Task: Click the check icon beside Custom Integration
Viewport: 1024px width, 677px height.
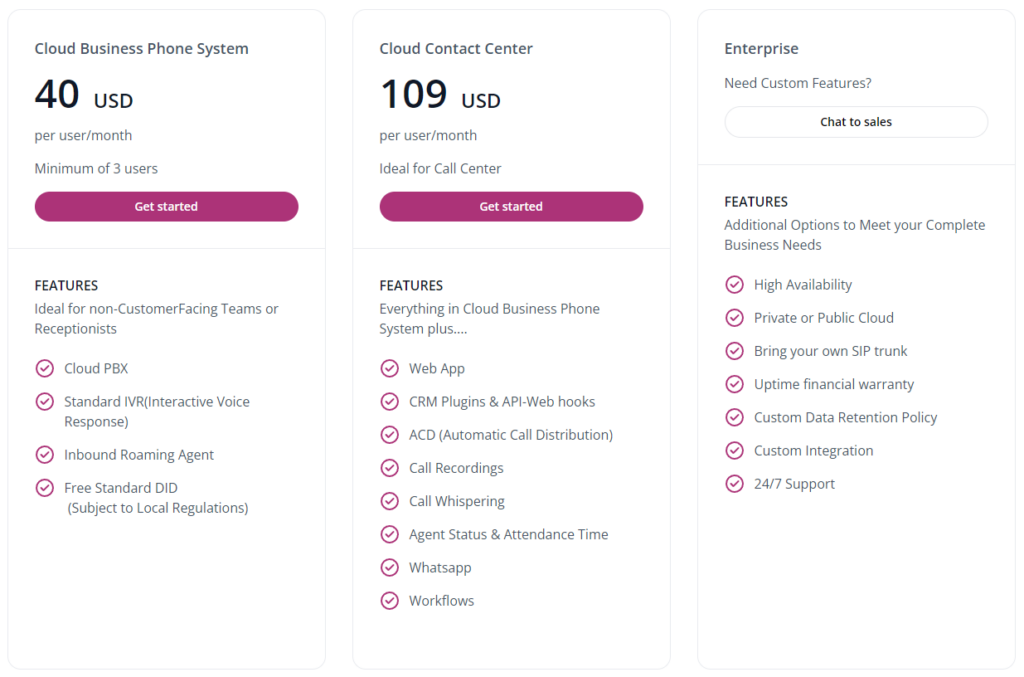Action: (x=734, y=451)
